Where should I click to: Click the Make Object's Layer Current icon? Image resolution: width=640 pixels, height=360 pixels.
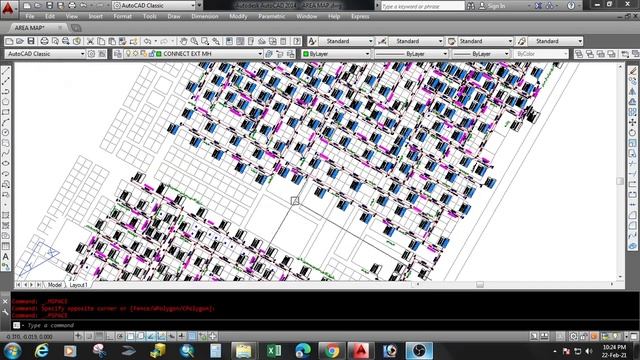click(x=269, y=54)
